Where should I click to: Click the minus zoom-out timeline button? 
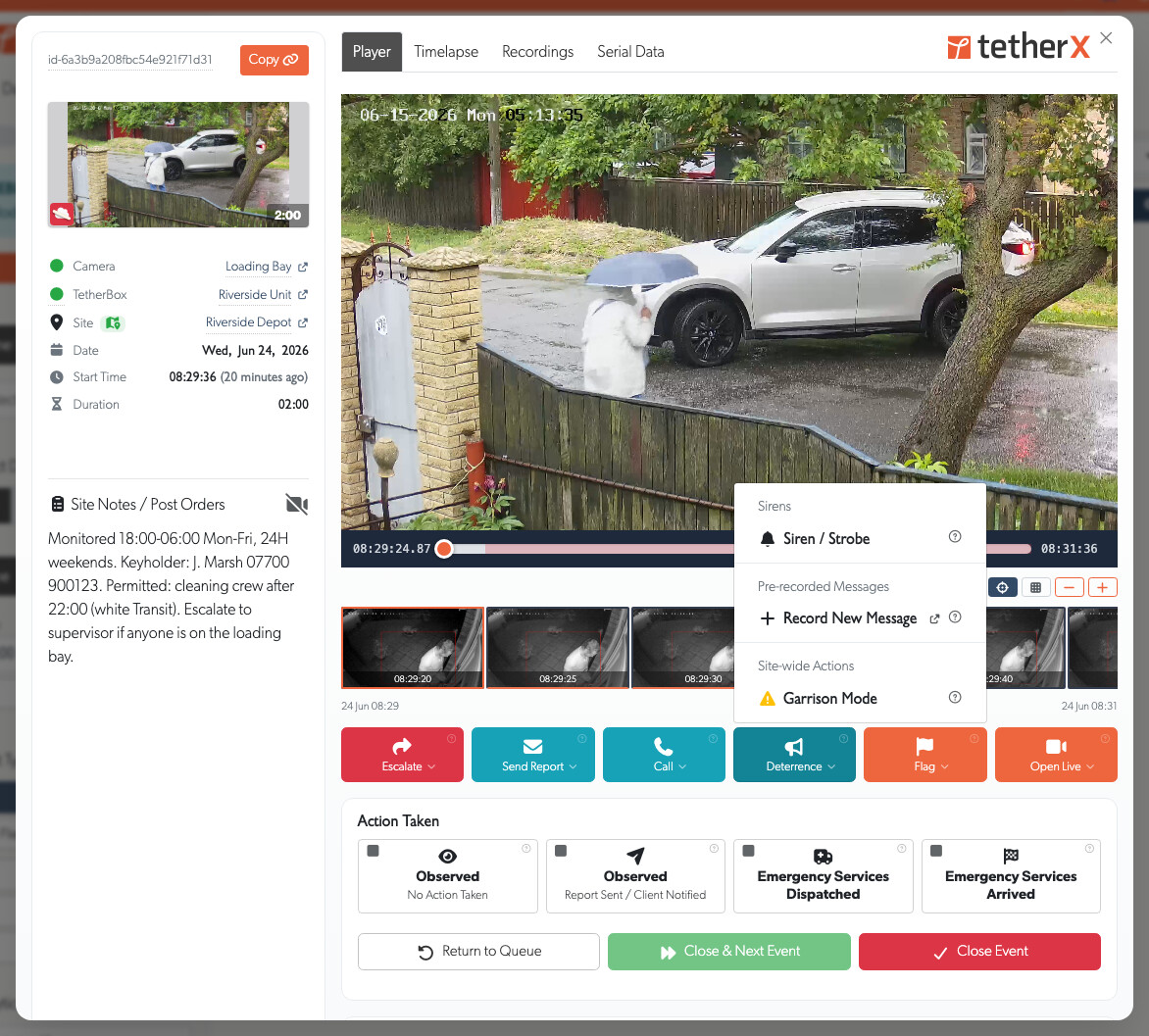tap(1070, 587)
